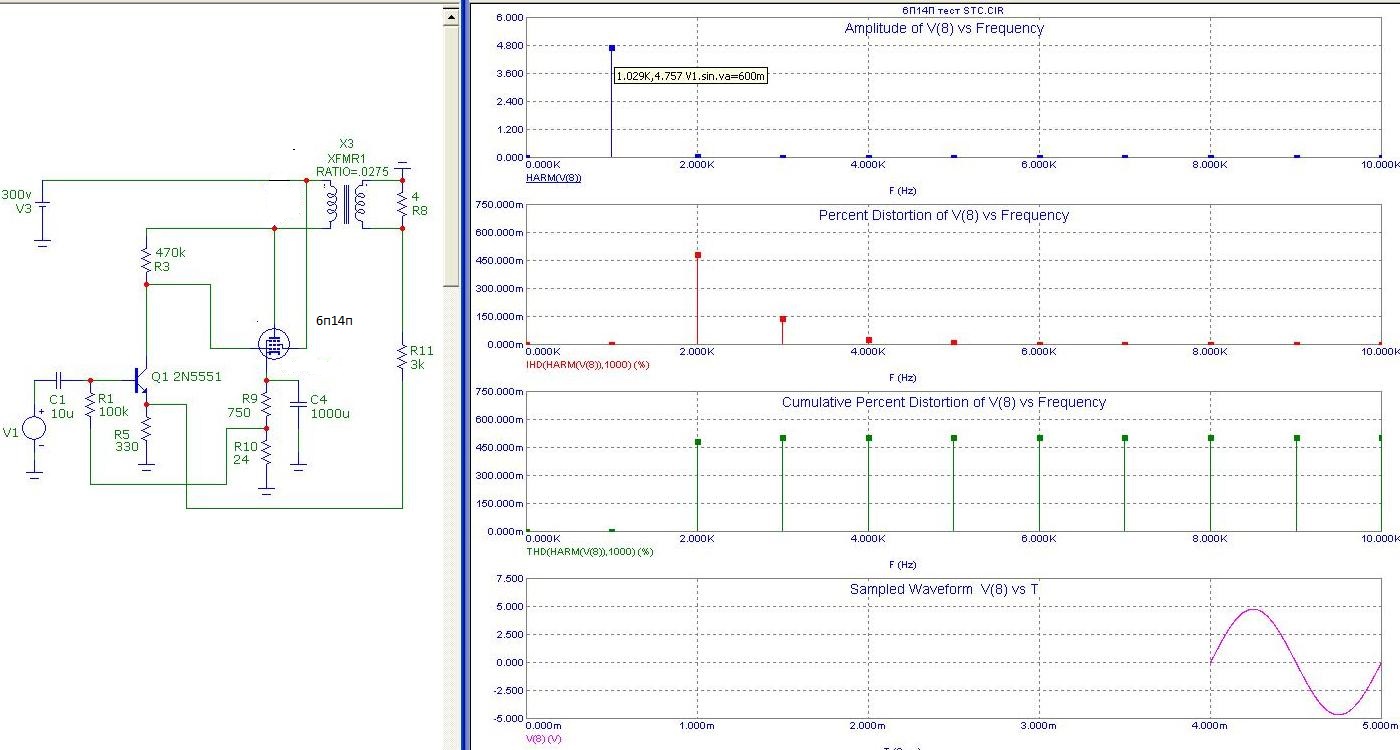Select the R9 resistor symbol

267,406
